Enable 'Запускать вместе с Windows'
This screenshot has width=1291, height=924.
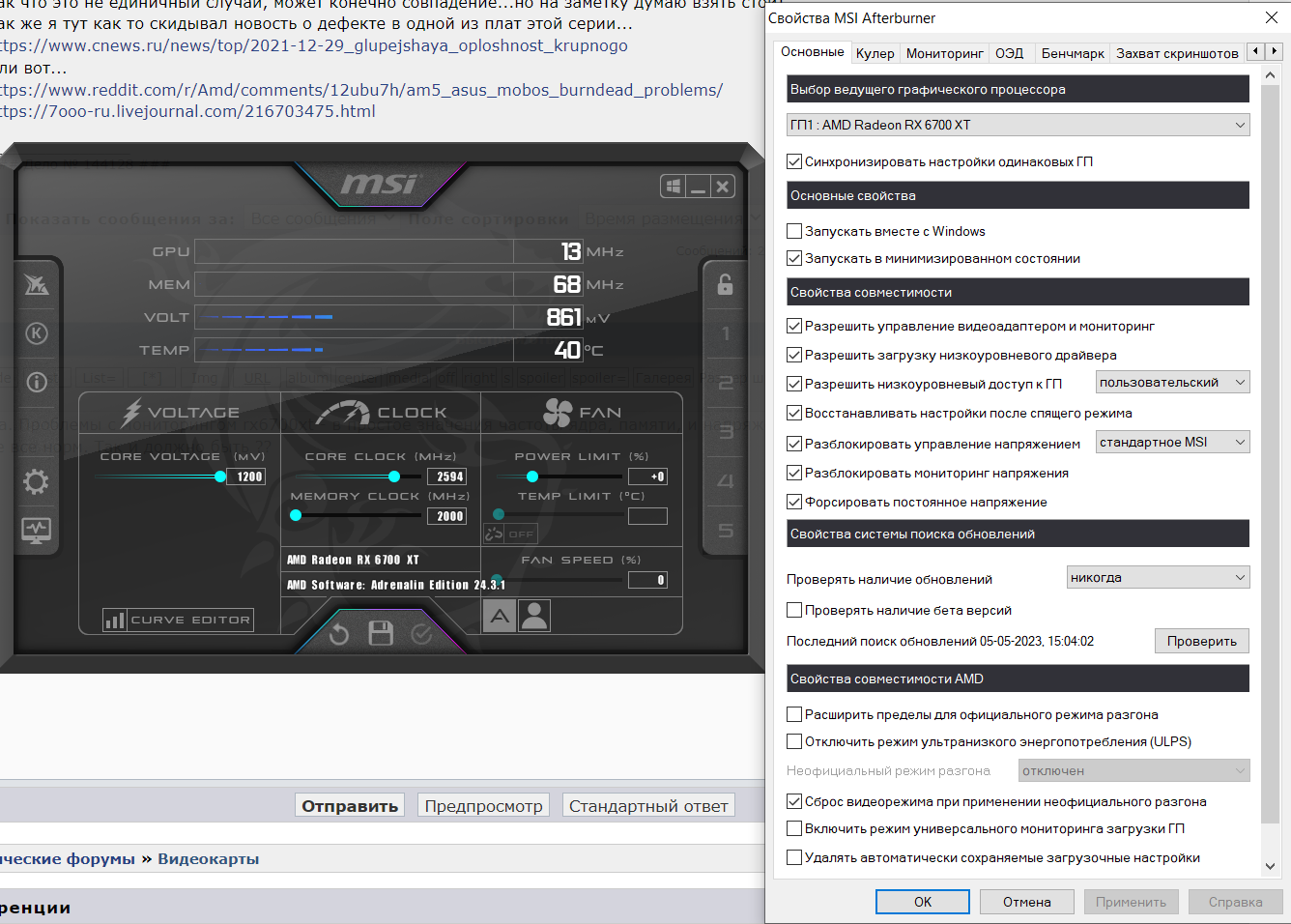[x=794, y=231]
